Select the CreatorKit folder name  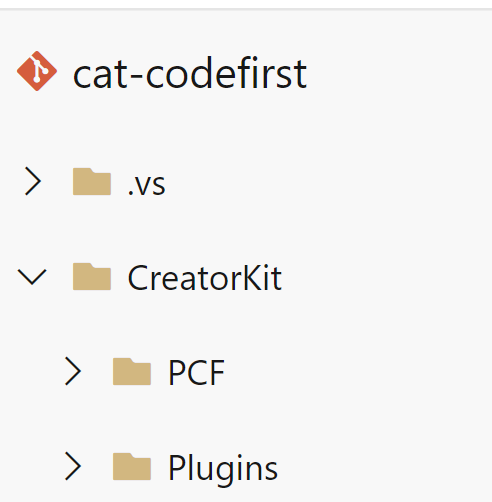(x=205, y=278)
